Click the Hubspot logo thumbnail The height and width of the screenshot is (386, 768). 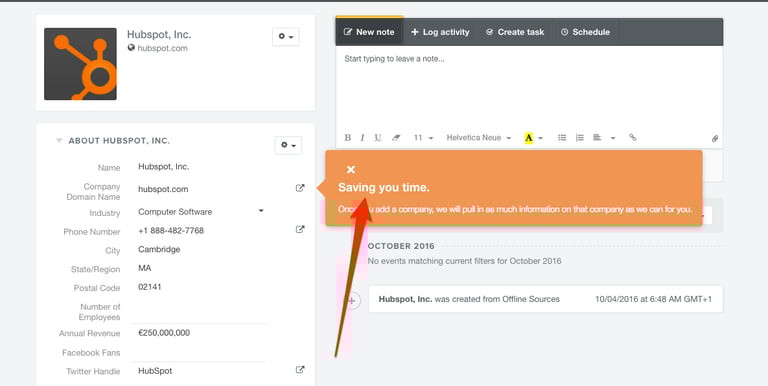80,64
